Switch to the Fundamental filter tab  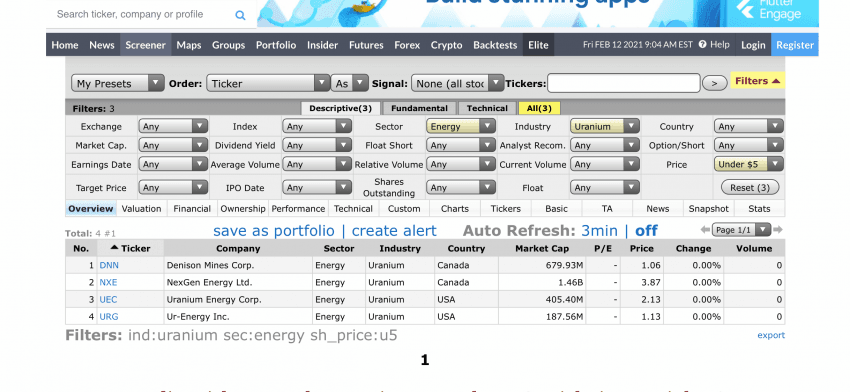coord(419,108)
